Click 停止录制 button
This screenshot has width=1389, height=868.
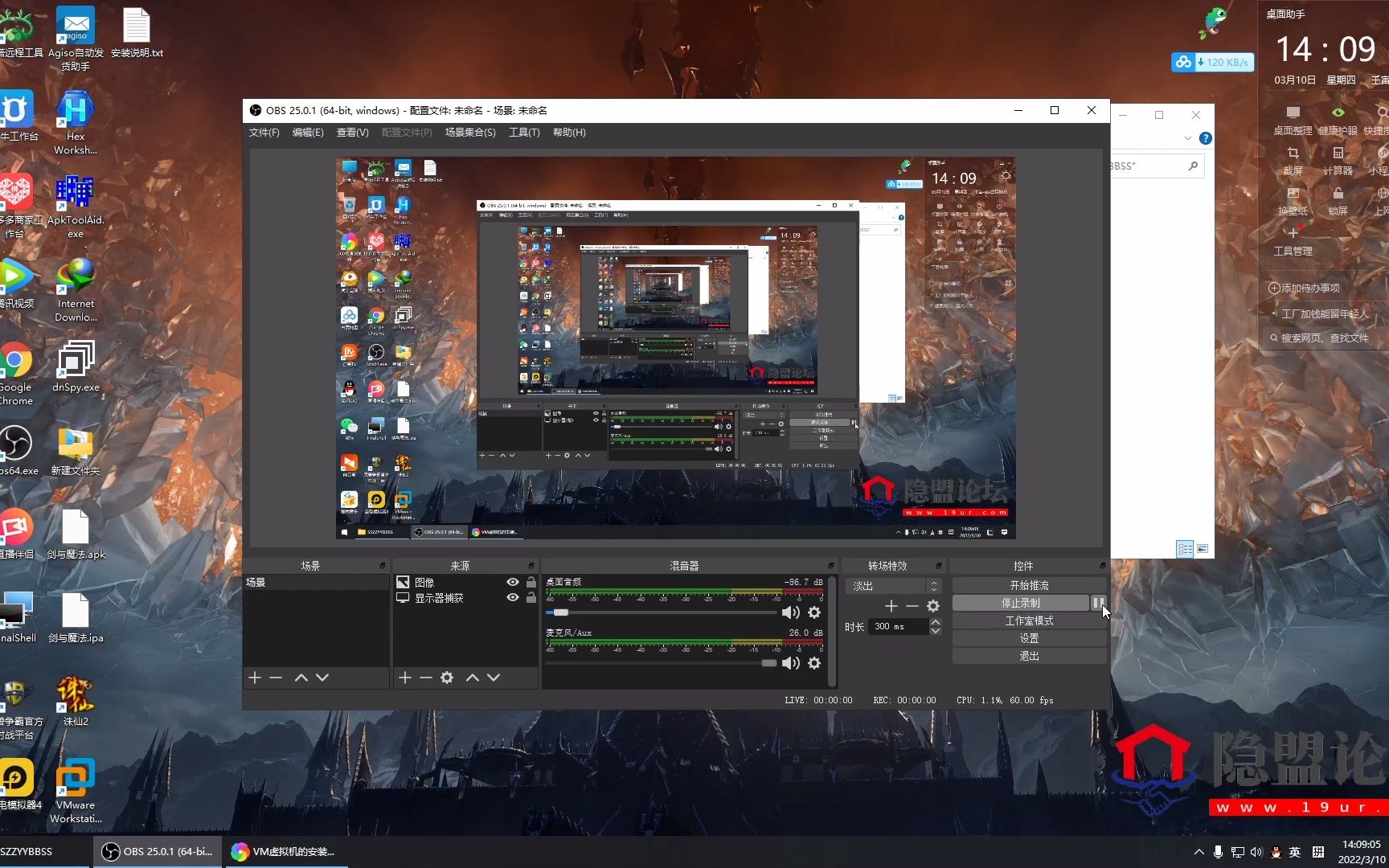point(1021,603)
